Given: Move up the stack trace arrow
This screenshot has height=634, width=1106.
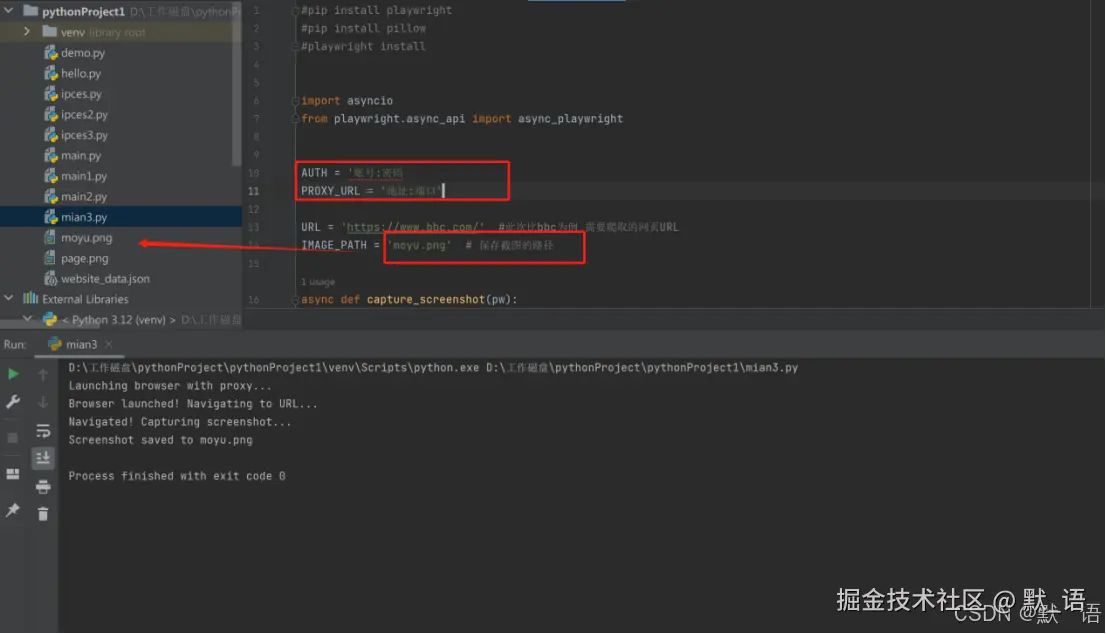Looking at the screenshot, I should 43,374.
